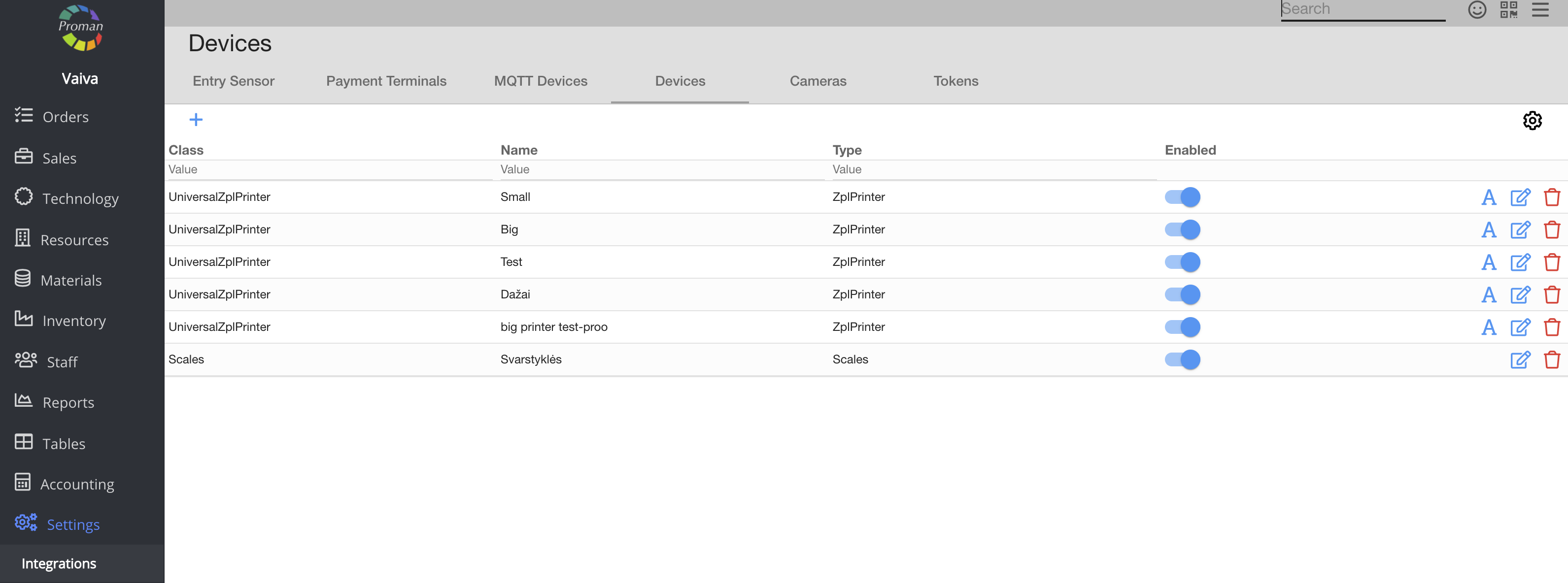
Task: Edit the Small printer device
Action: pyautogui.click(x=1520, y=197)
